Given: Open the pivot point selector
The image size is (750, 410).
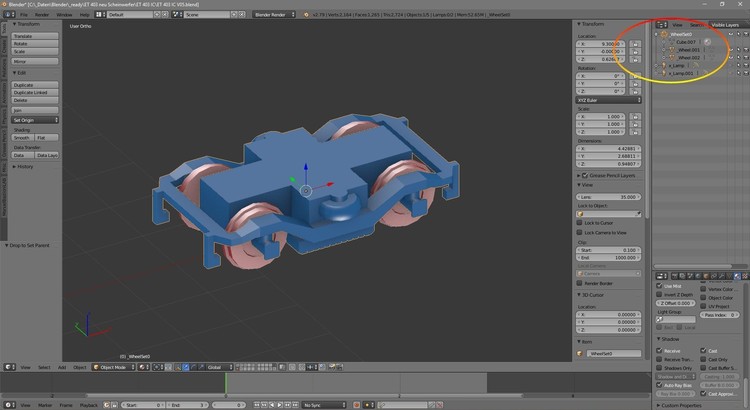Looking at the screenshot, I should (158, 367).
